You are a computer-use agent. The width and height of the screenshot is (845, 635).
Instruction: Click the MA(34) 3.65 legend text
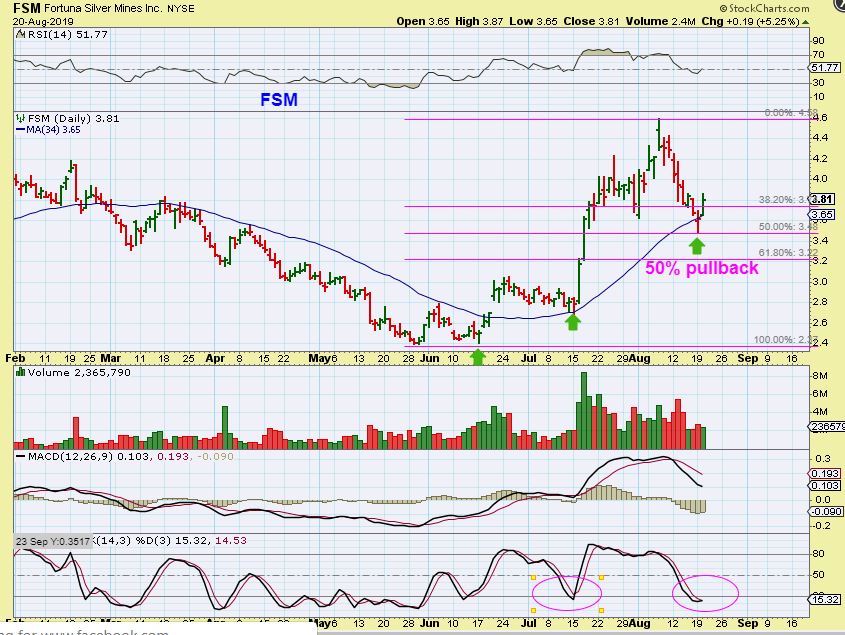tap(53, 130)
